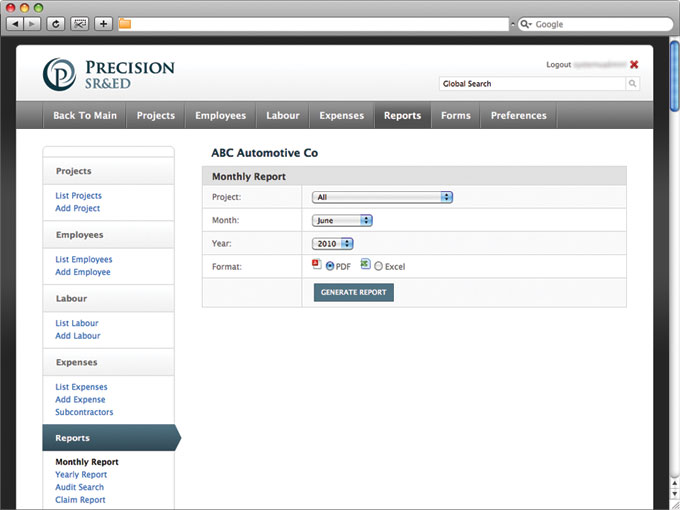Click the Expenses sidebar section header

(108, 362)
